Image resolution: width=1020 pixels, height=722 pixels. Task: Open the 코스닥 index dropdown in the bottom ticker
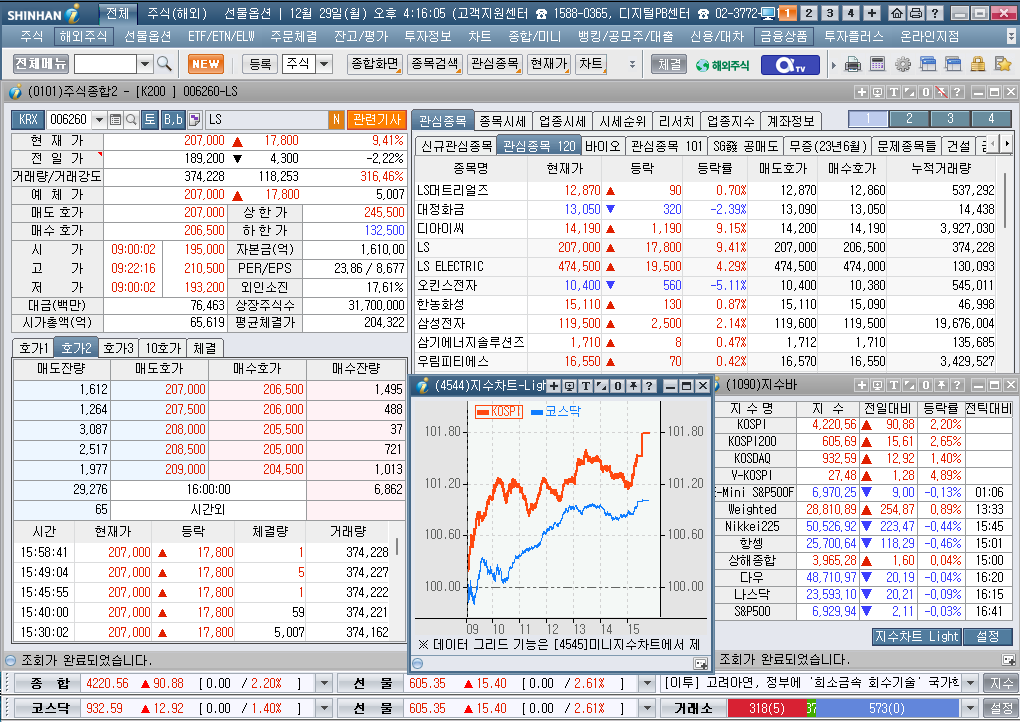(x=324, y=708)
